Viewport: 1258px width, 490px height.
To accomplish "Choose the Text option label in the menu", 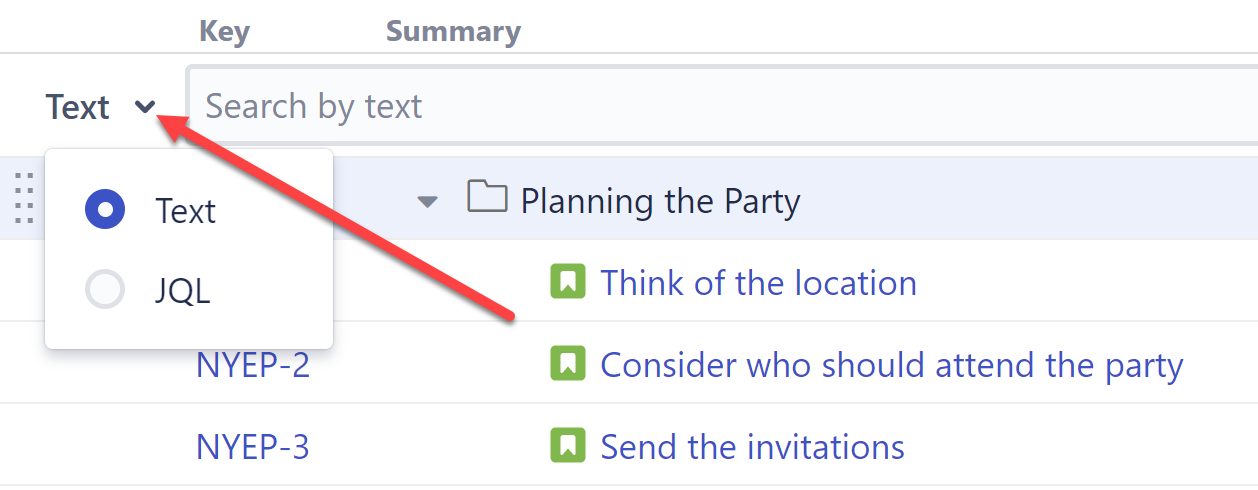I will (x=185, y=211).
